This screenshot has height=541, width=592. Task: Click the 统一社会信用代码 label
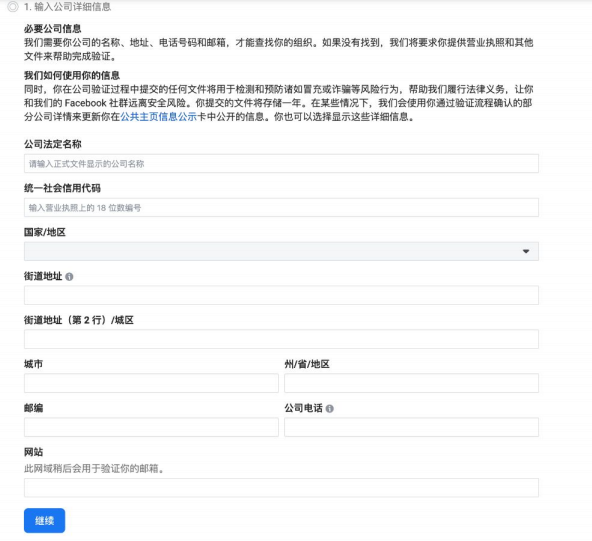pos(62,188)
